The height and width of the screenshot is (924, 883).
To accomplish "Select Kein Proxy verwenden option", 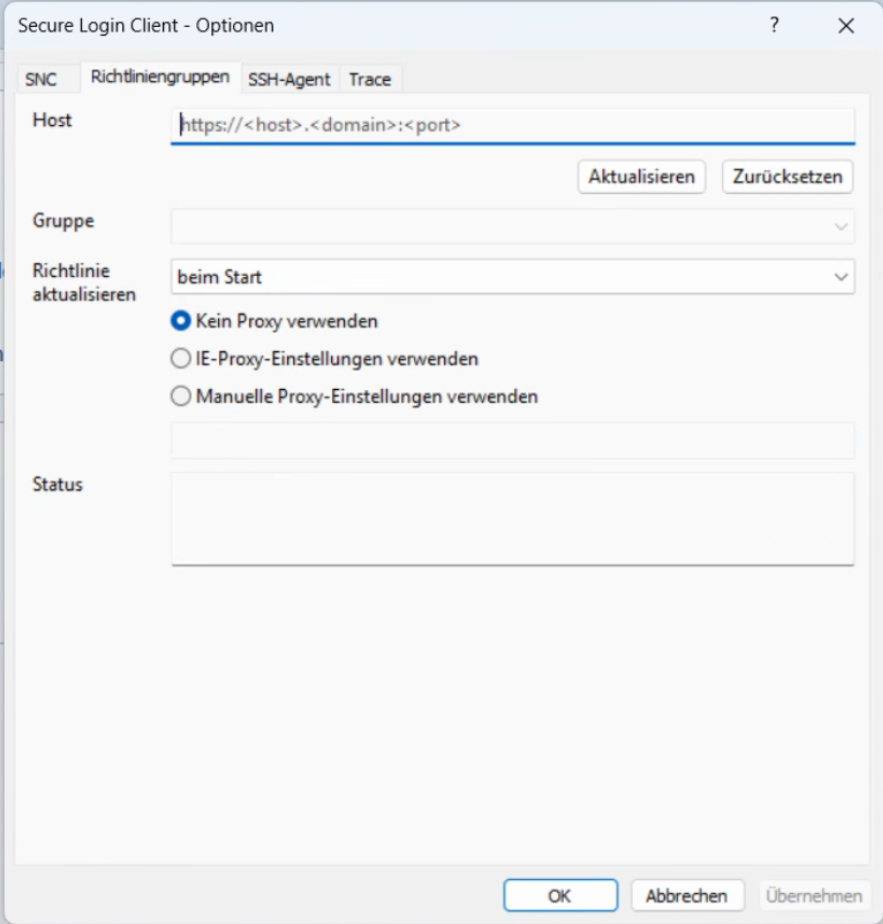I will coord(181,321).
